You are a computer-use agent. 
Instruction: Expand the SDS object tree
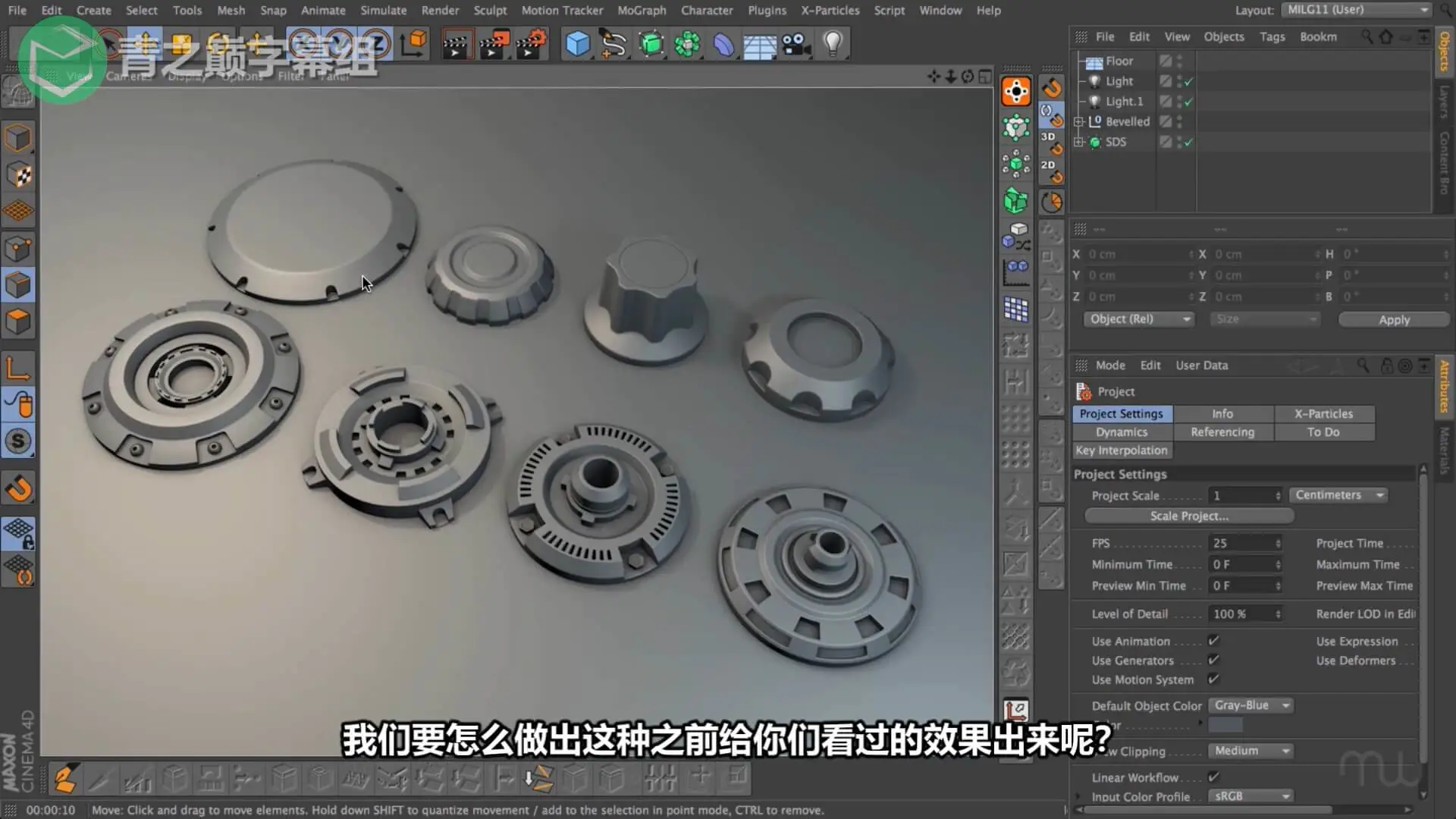coord(1078,142)
